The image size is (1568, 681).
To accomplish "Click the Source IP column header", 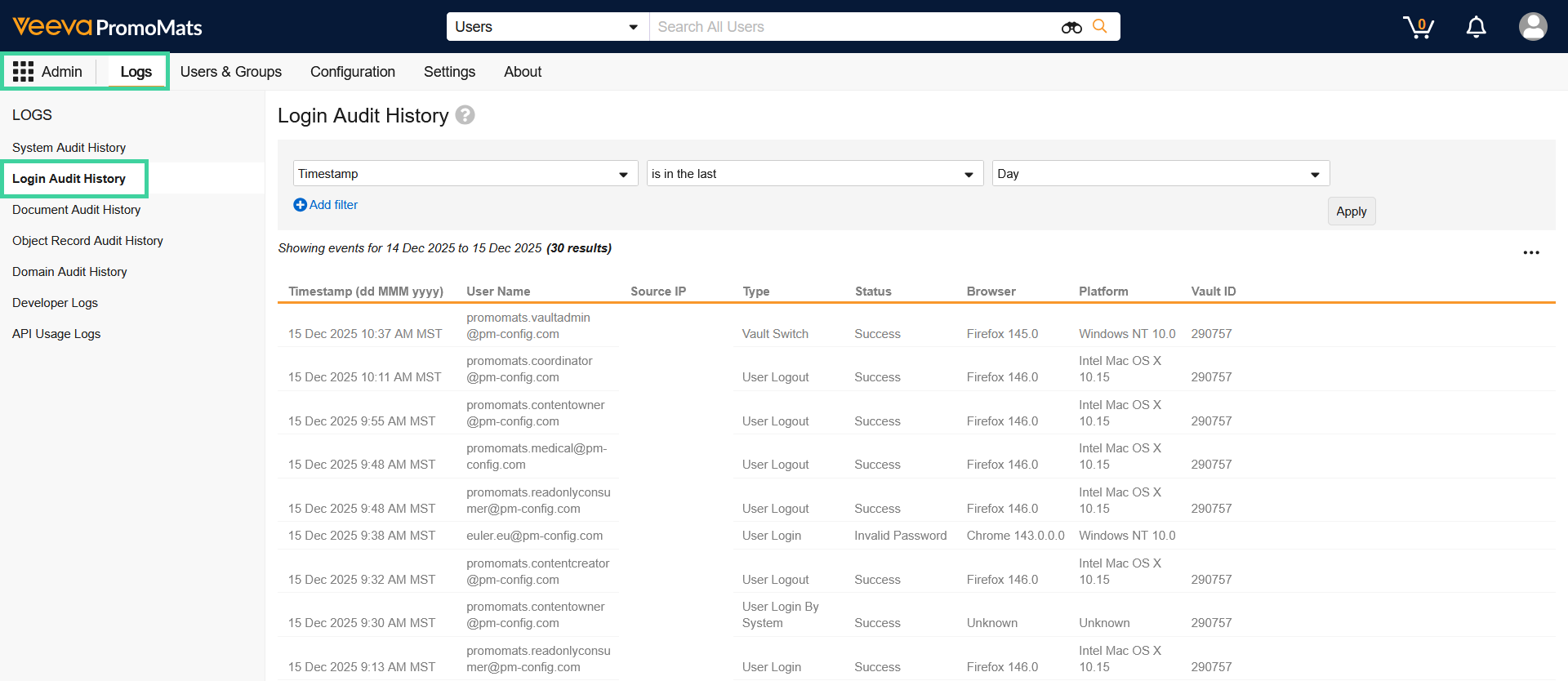I will [658, 292].
